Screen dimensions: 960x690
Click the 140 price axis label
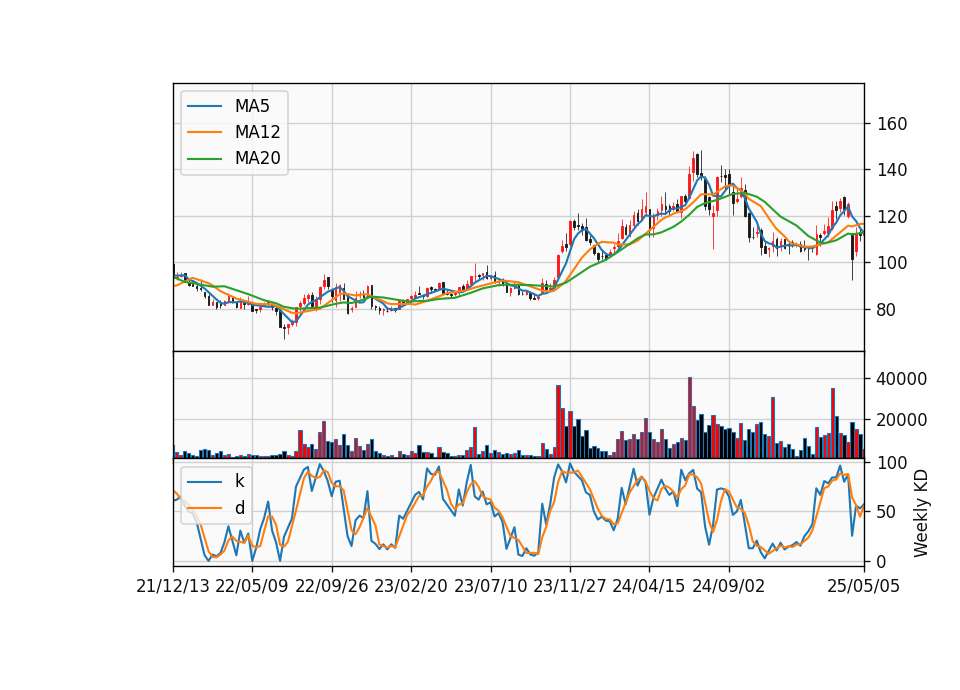click(892, 170)
